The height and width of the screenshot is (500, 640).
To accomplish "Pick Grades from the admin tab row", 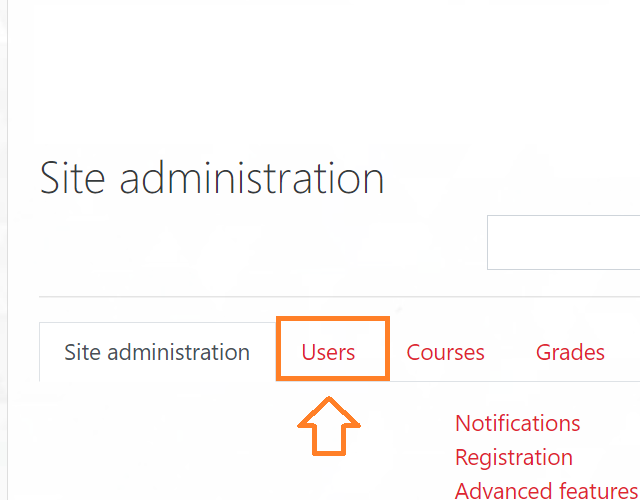I will [570, 353].
